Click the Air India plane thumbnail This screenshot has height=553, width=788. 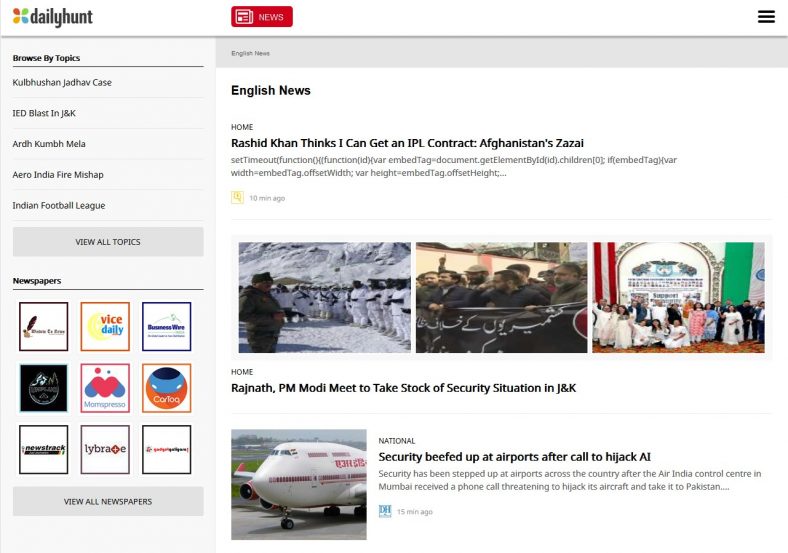[x=299, y=484]
